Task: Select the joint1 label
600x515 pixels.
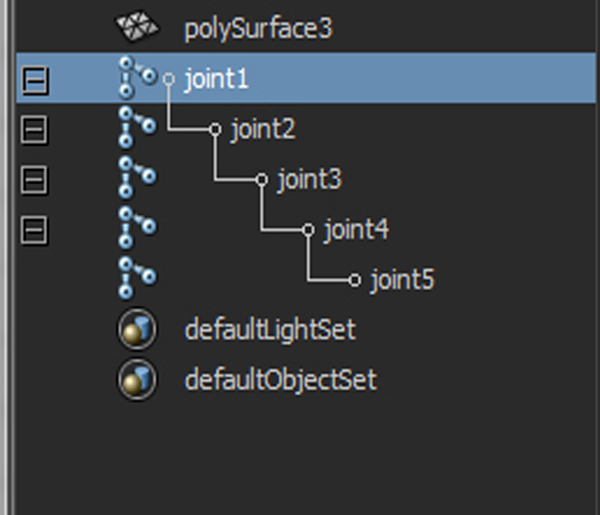Action: tap(217, 79)
